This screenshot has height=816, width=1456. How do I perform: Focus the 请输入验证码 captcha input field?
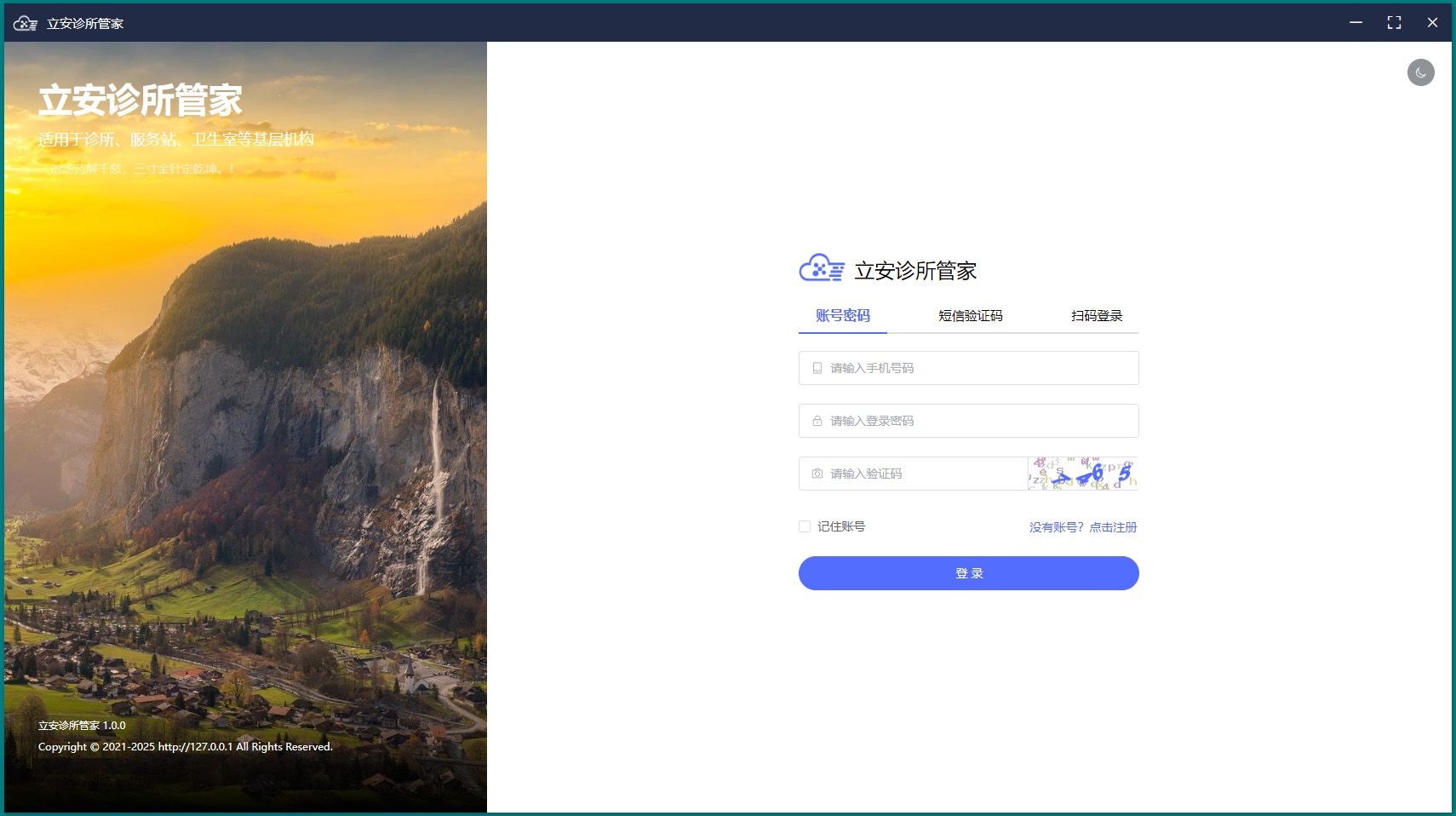pos(913,474)
